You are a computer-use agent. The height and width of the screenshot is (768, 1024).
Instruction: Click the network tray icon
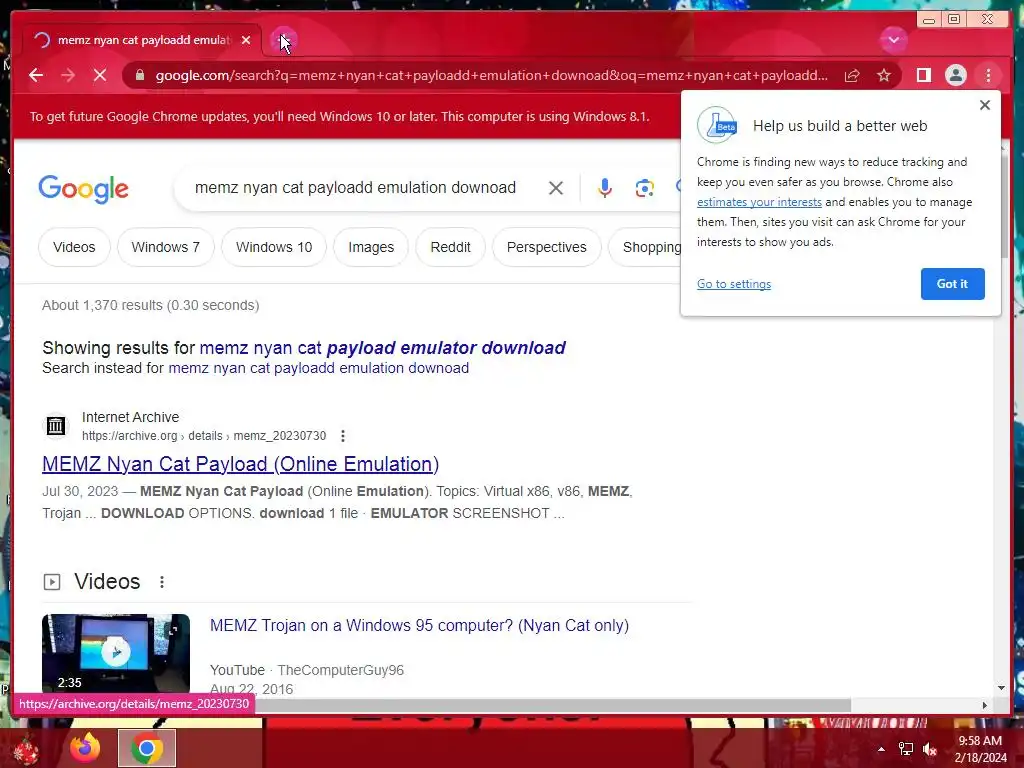point(905,749)
